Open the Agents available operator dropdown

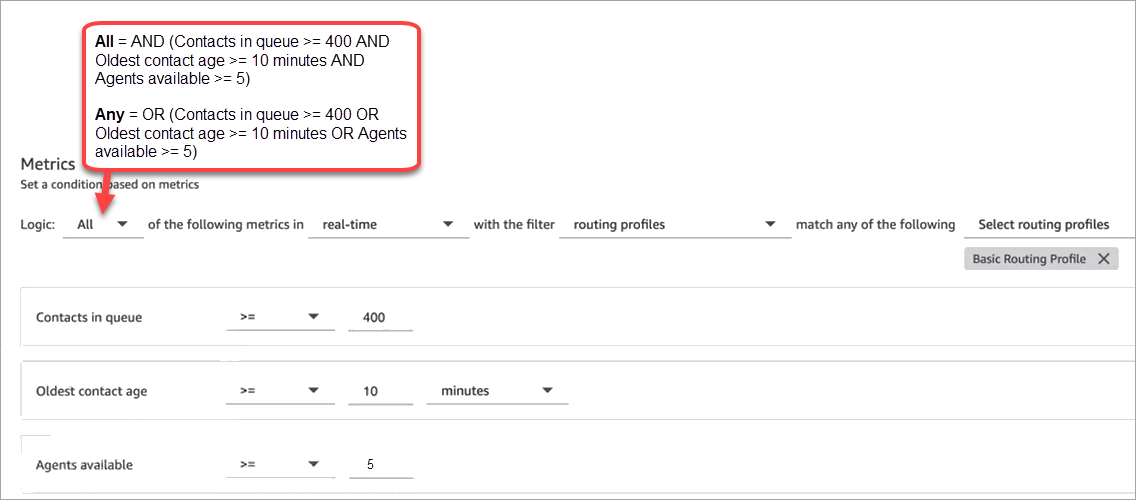coord(281,465)
